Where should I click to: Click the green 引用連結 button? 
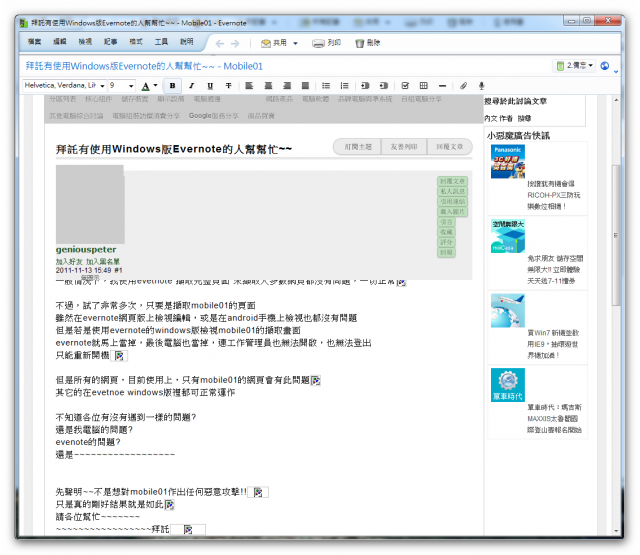(452, 202)
